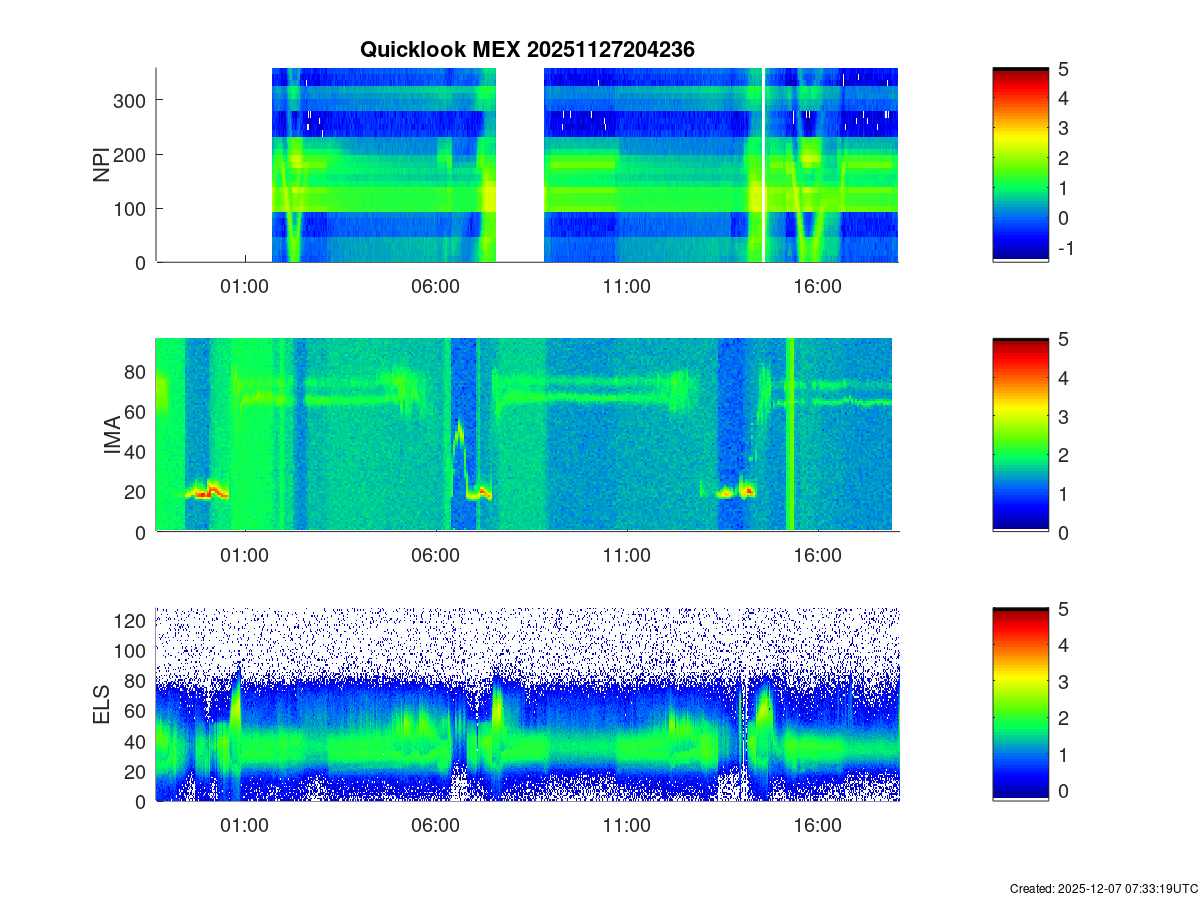1200x900 pixels.
Task: Click the 120 tick label on the ELS axis
Action: point(131,621)
